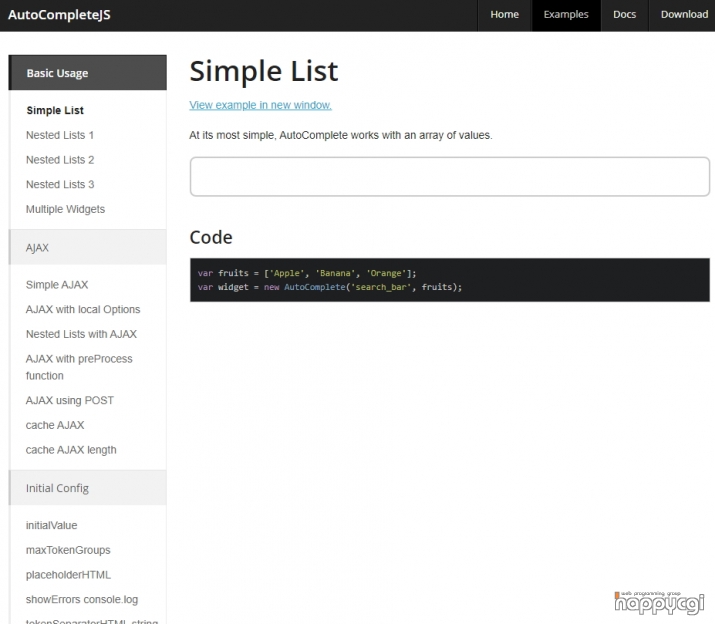Open Simple AJAX example

tap(57, 285)
